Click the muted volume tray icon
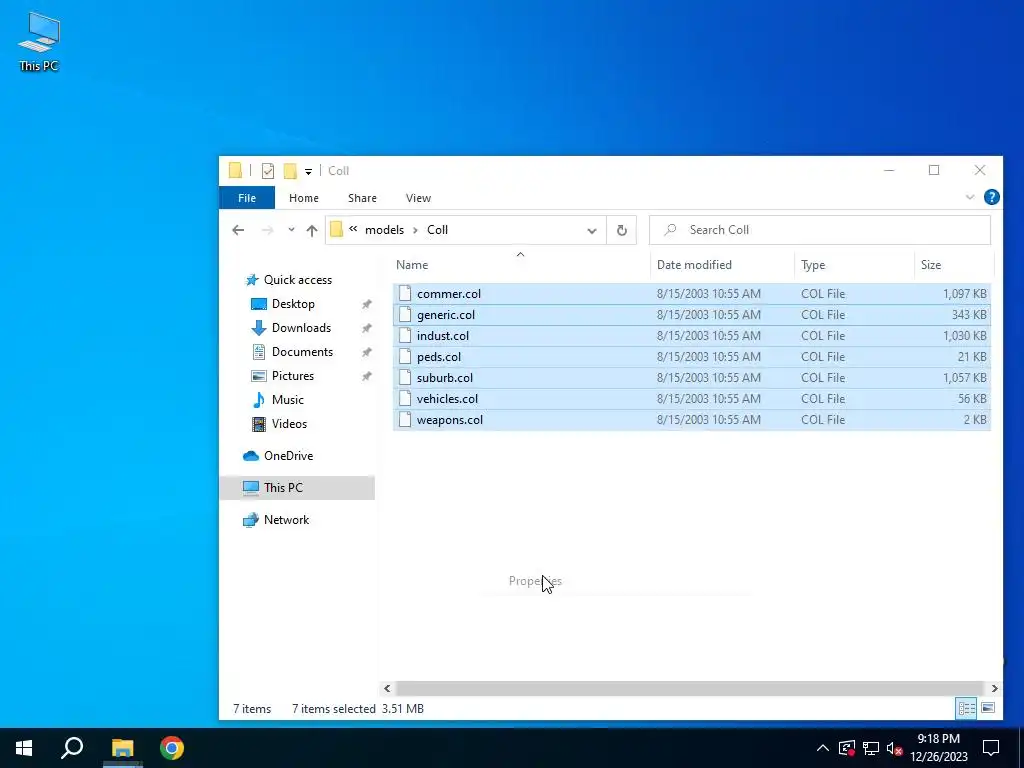Screen dimensions: 1024x768 pyautogui.click(x=895, y=748)
